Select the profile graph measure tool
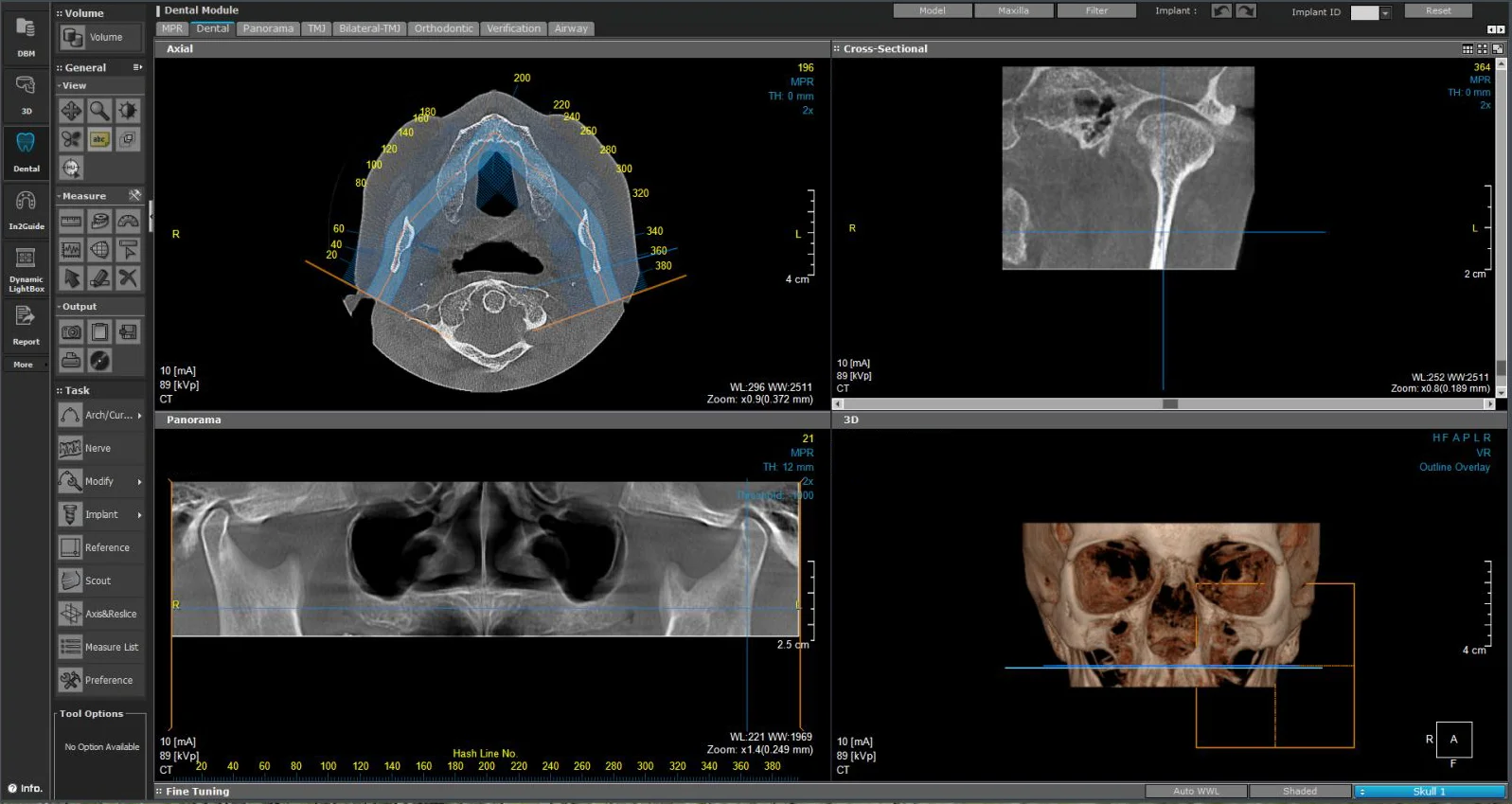The image size is (1512, 804). tap(71, 250)
